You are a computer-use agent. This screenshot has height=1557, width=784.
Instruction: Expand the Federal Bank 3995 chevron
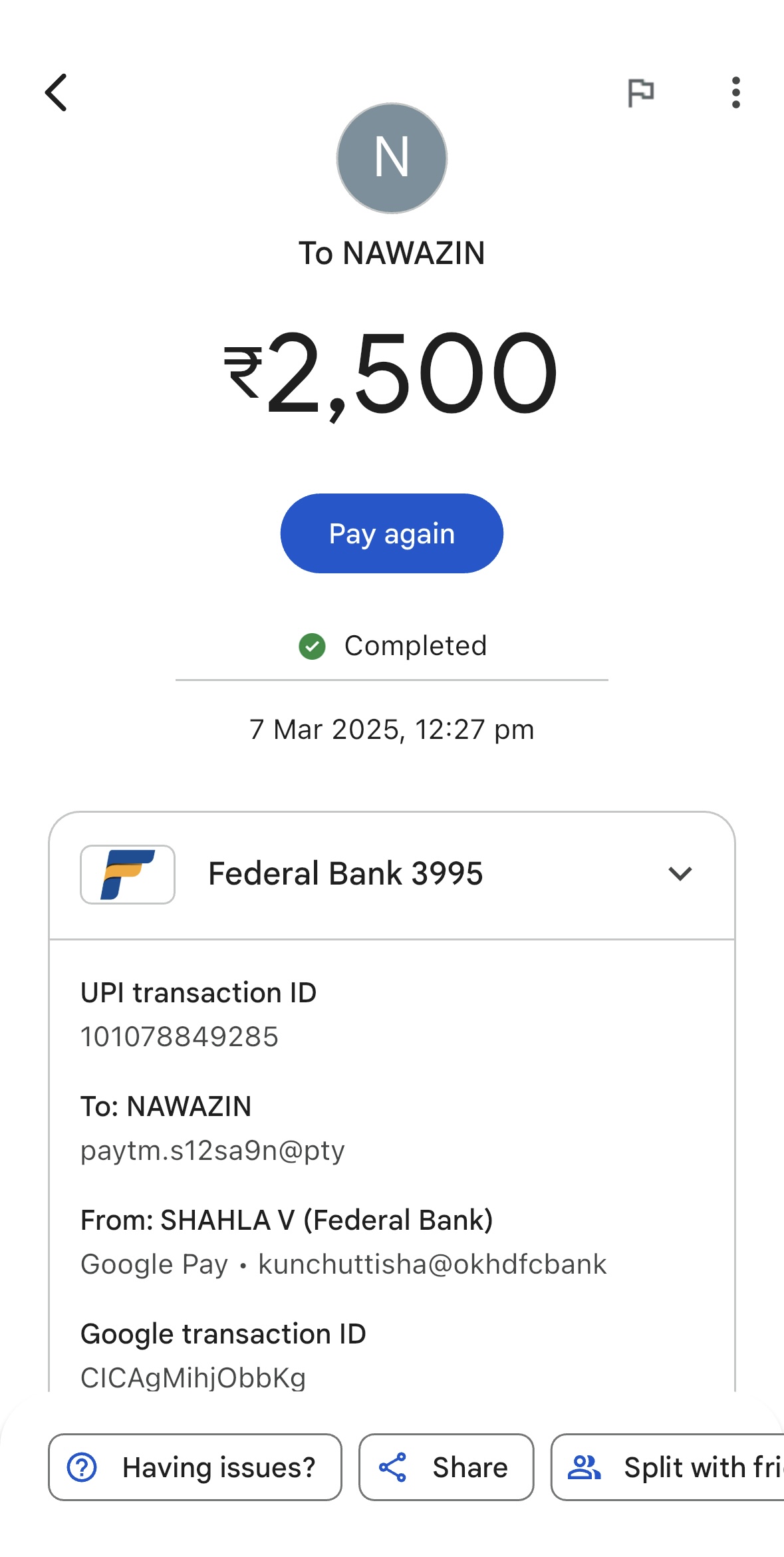(x=680, y=874)
